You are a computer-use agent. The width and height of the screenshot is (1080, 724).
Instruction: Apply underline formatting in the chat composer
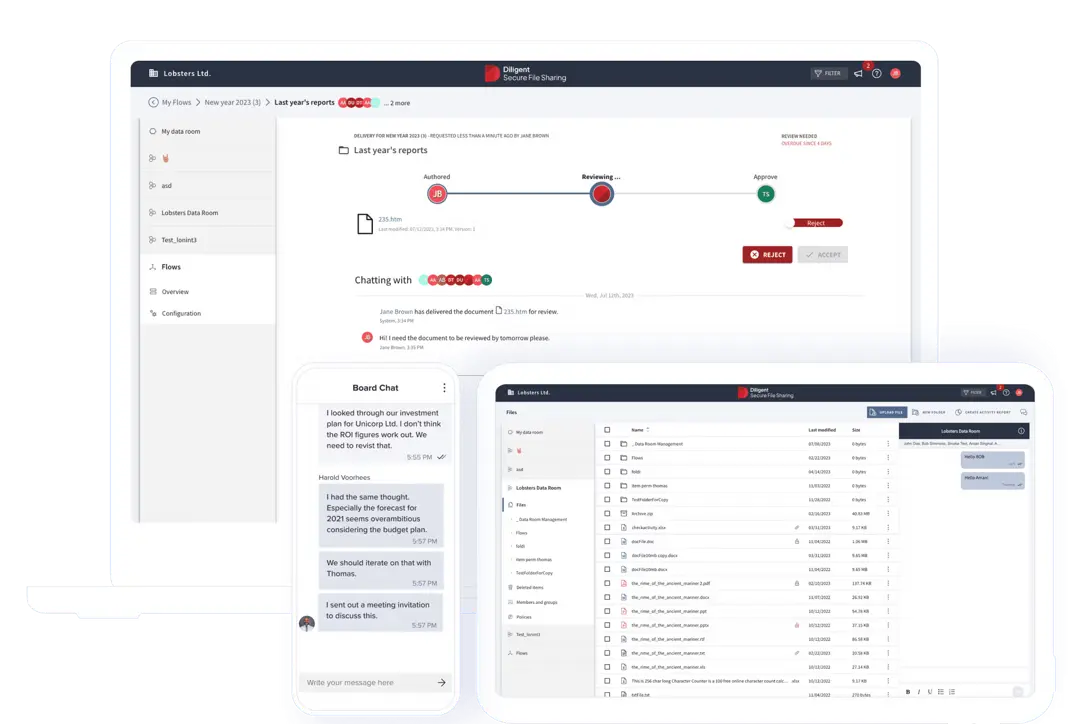(x=930, y=692)
